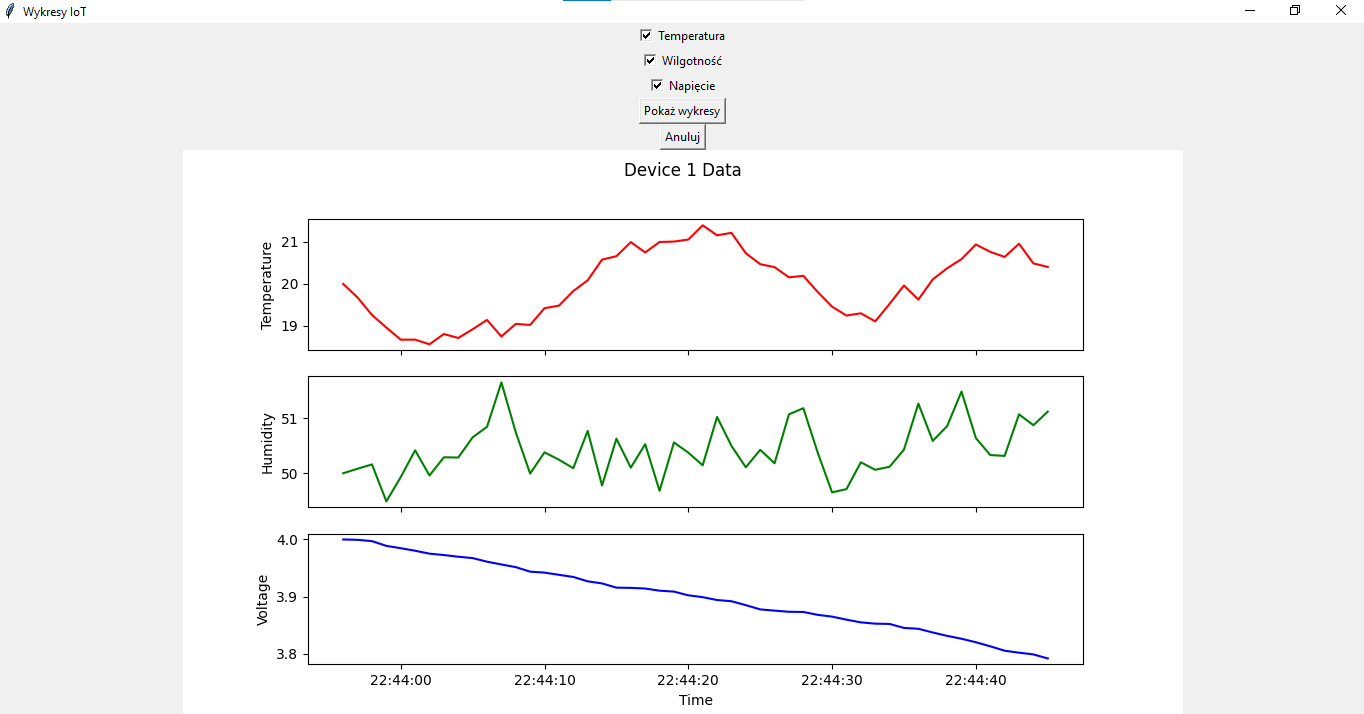Viewport: 1364px width, 714px height.
Task: Click the 50 tick on Humidity axis
Action: 290,474
